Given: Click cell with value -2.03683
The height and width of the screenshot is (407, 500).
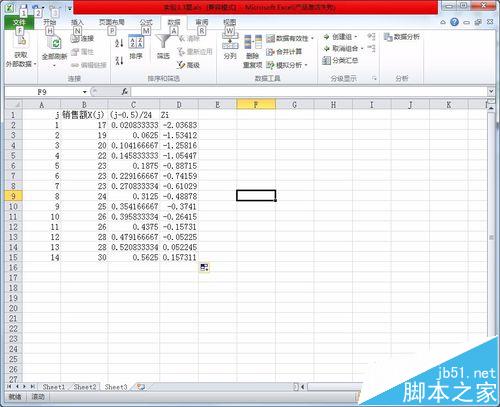Looking at the screenshot, I should (x=179, y=125).
